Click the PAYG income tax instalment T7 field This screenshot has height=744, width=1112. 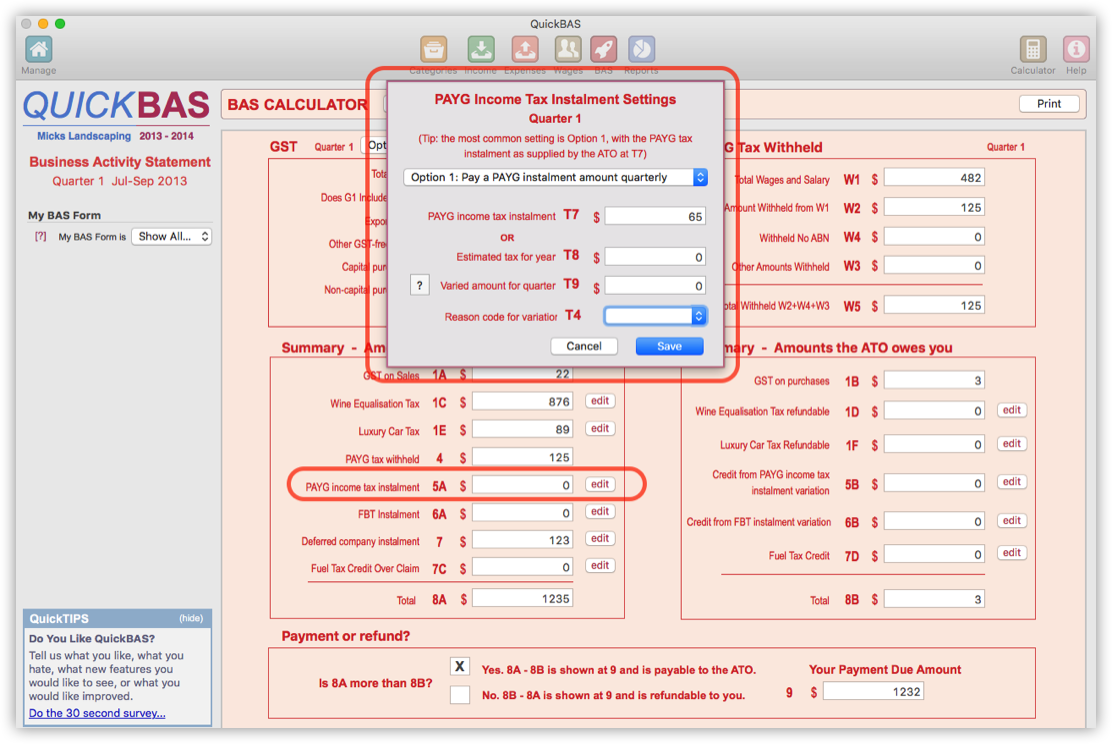coord(655,216)
